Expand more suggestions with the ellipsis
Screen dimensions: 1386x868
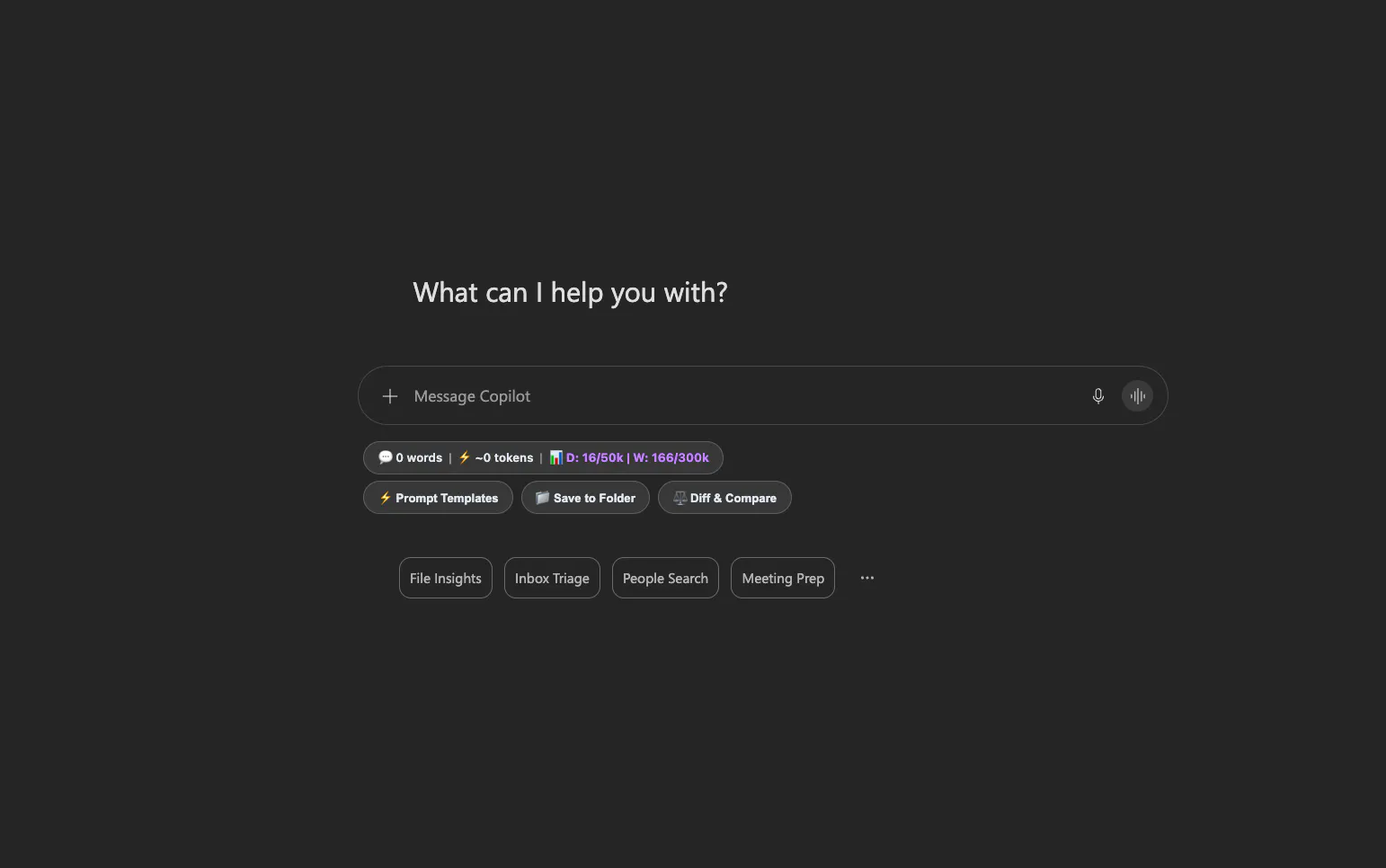[867, 578]
